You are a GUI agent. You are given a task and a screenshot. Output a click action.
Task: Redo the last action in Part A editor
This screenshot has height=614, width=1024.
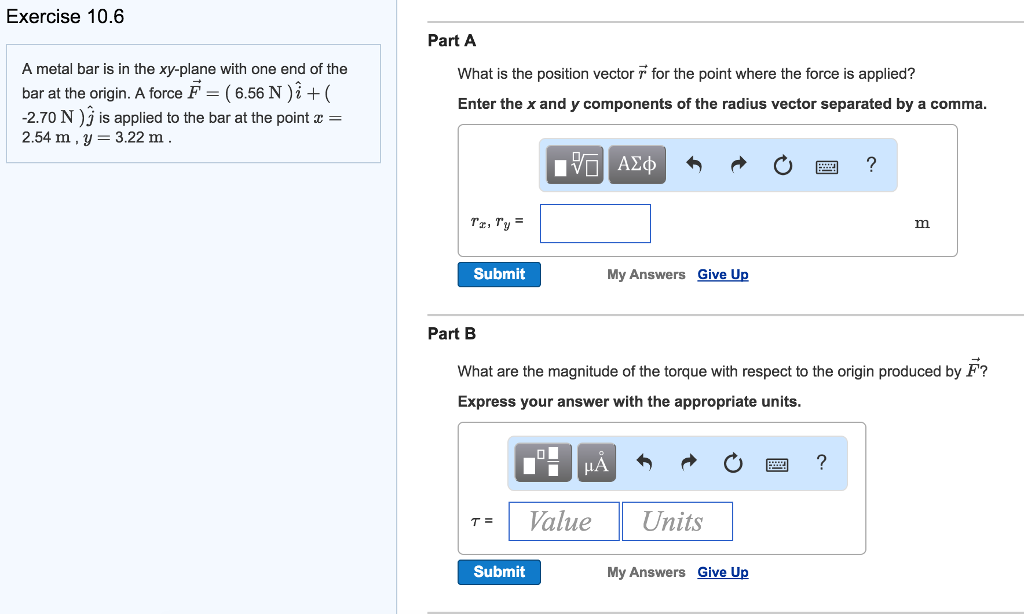click(x=737, y=164)
